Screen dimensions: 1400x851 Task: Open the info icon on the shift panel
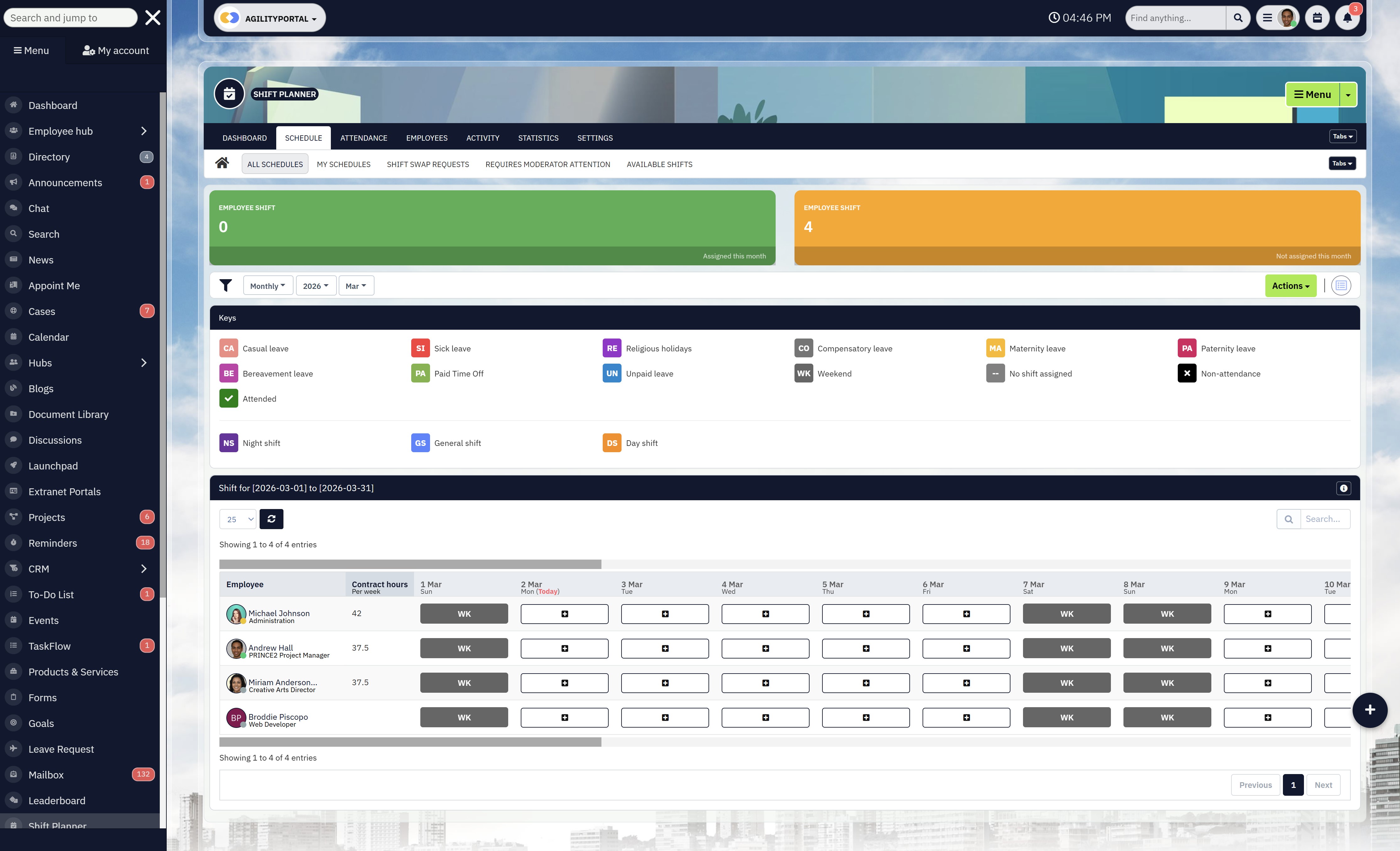1344,488
